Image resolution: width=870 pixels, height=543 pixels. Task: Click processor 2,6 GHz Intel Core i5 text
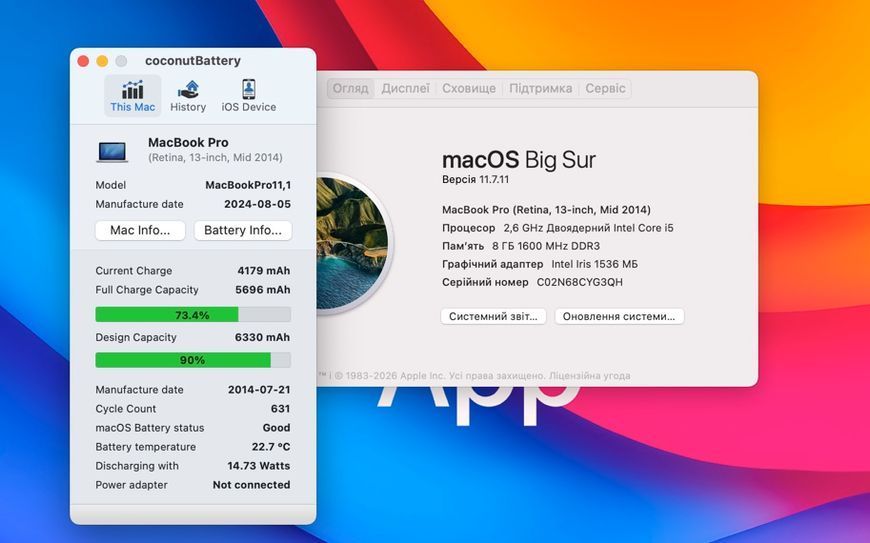589,228
